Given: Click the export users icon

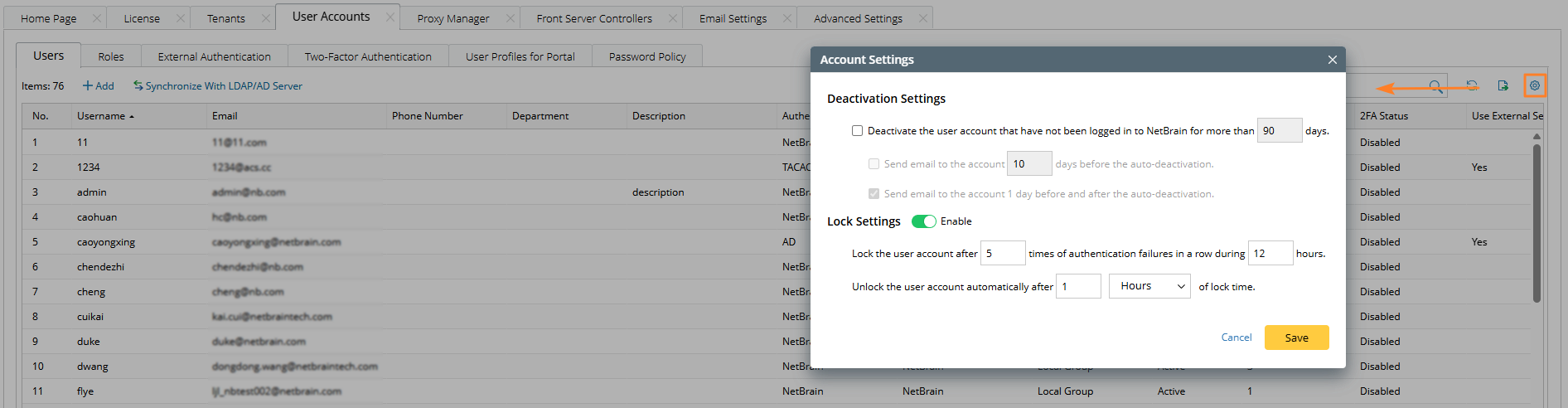Looking at the screenshot, I should (x=1503, y=85).
